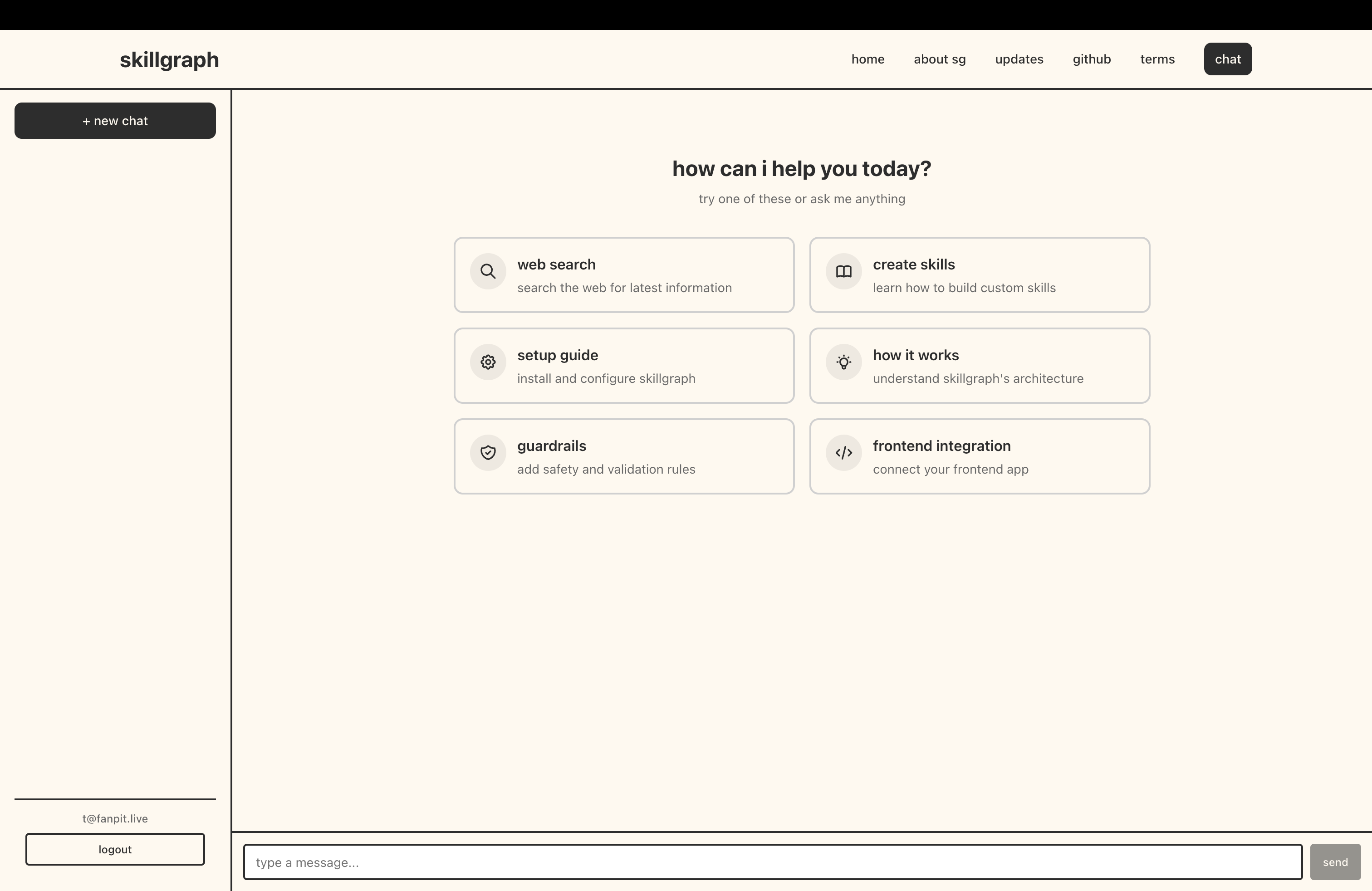The width and height of the screenshot is (1372, 891).
Task: Open the setup guide suggestion card
Action: 624,365
